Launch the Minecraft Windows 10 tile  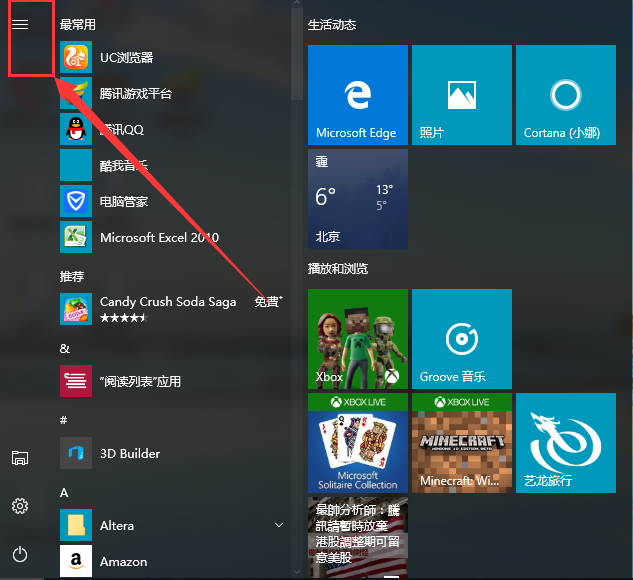tap(462, 443)
